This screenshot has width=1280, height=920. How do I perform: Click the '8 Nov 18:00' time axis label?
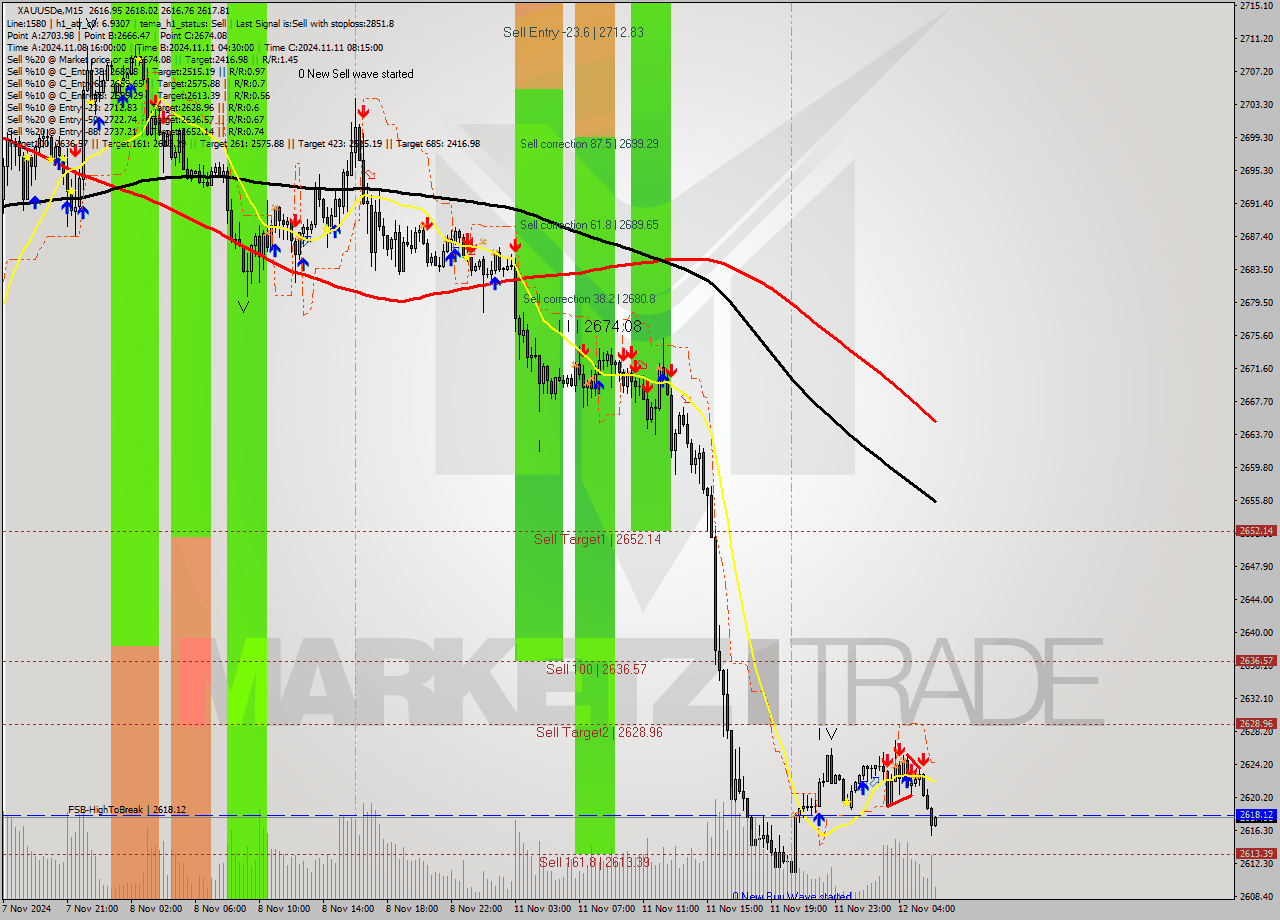pyautogui.click(x=412, y=909)
